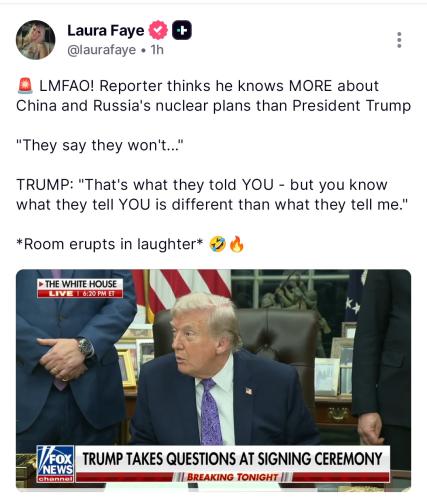427x500 pixels.
Task: Click the pink verified checkmark badge
Action: click(x=158, y=30)
